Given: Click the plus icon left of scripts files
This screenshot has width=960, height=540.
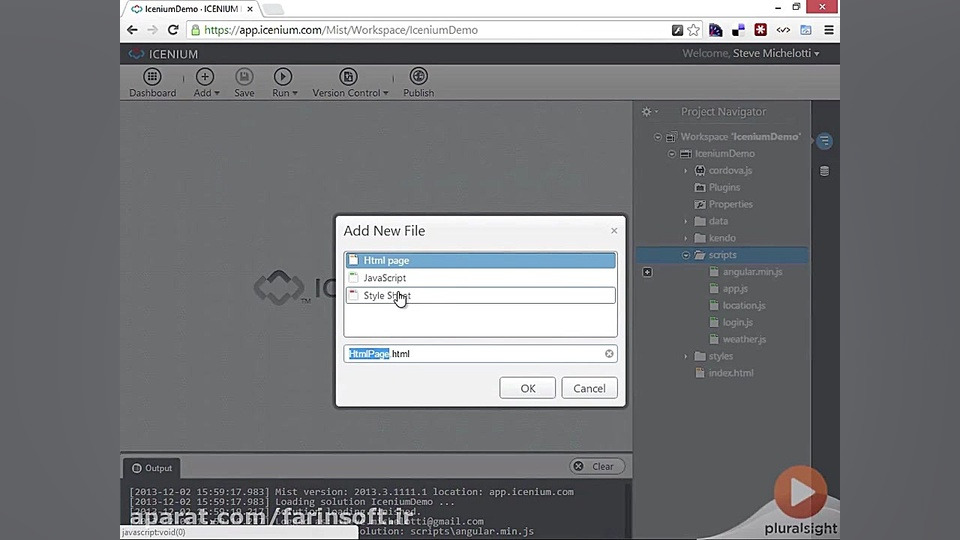Looking at the screenshot, I should point(647,272).
